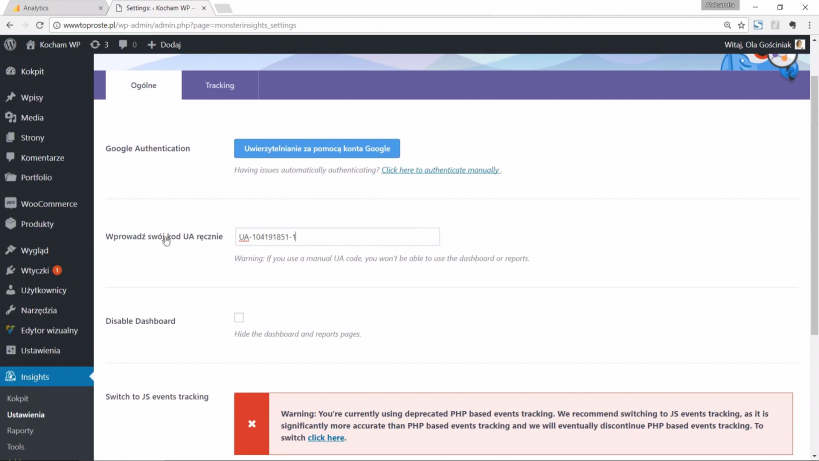
Task: Open the Dodaj add-new menu
Action: click(x=164, y=44)
